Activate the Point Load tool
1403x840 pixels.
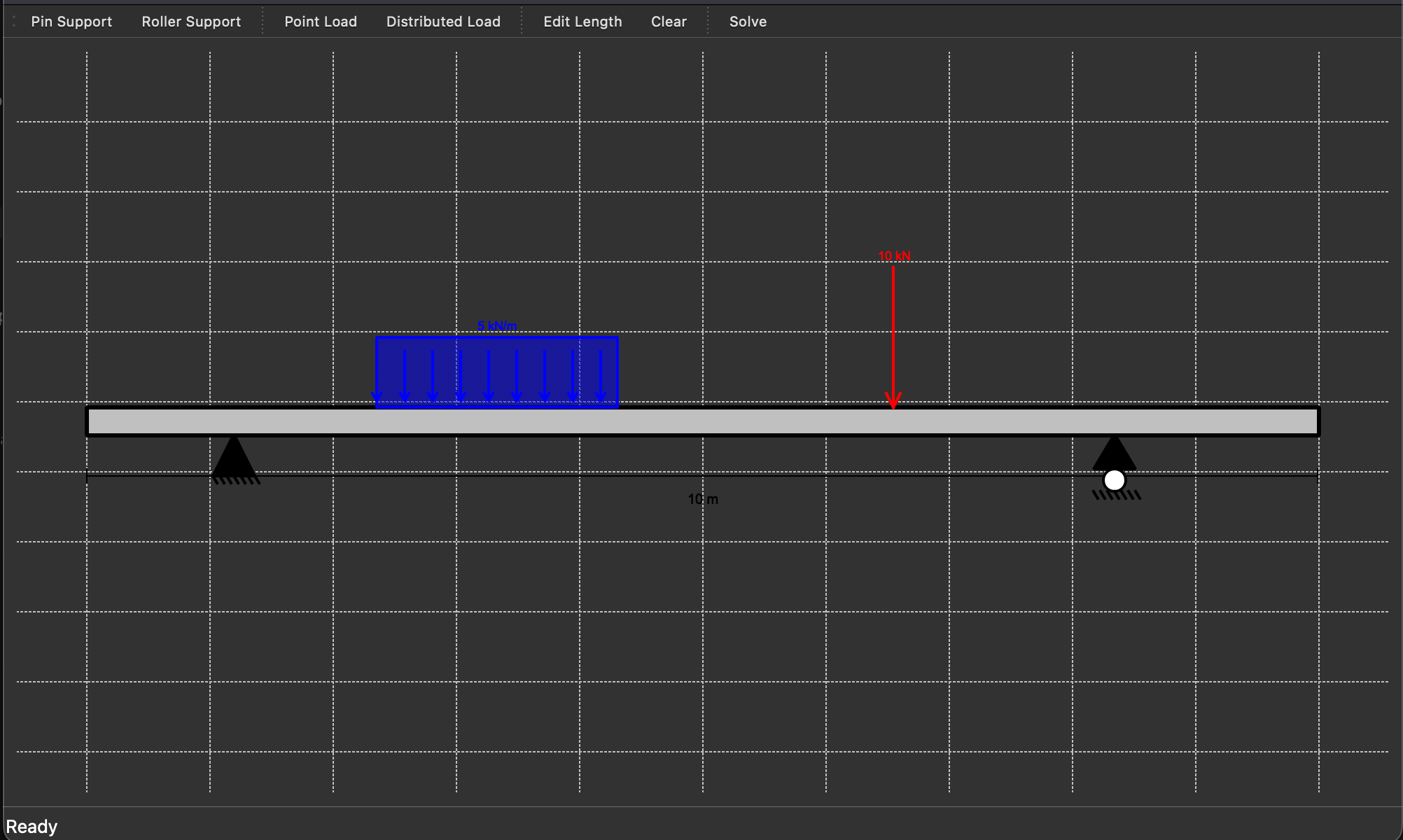(321, 21)
